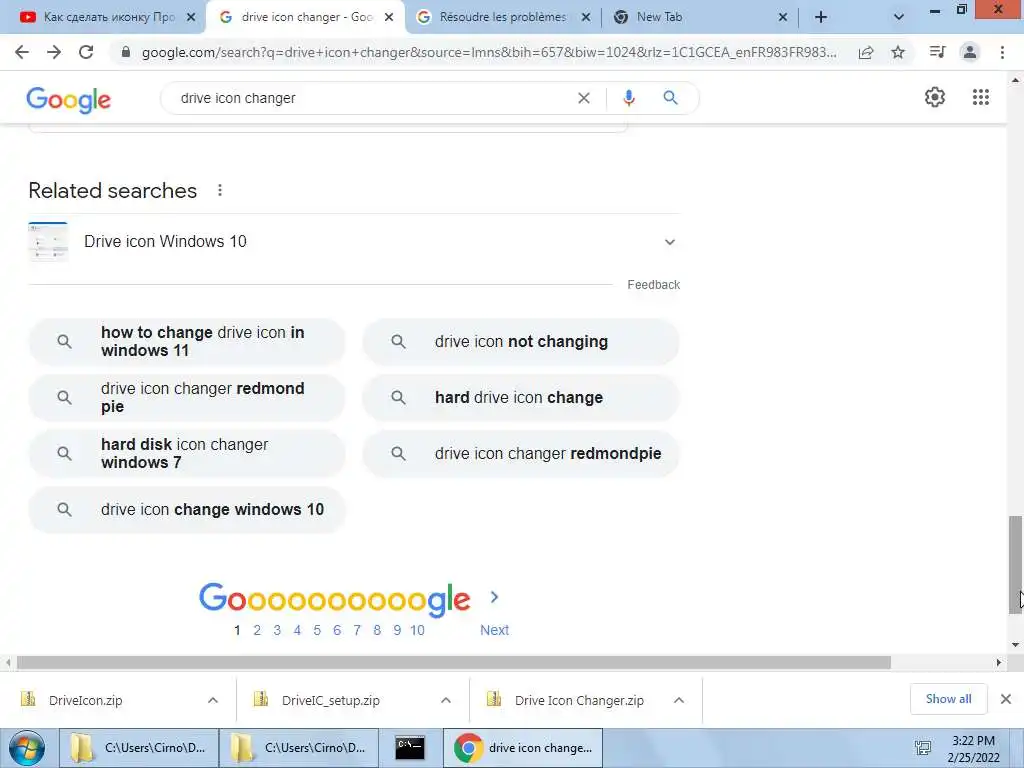Go back to the previous page
The height and width of the screenshot is (768, 1024).
(x=22, y=52)
